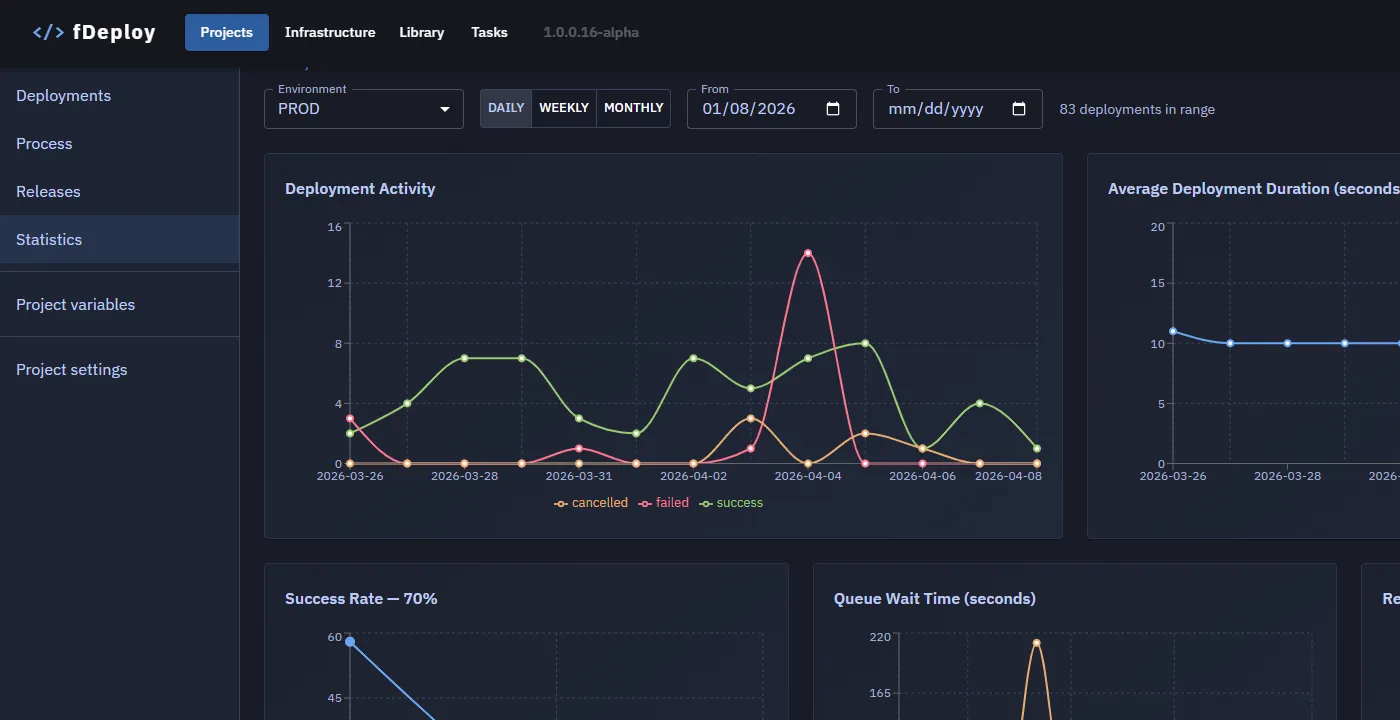The height and width of the screenshot is (720, 1400).
Task: Toggle the cancelled series legend marker
Action: [x=561, y=503]
